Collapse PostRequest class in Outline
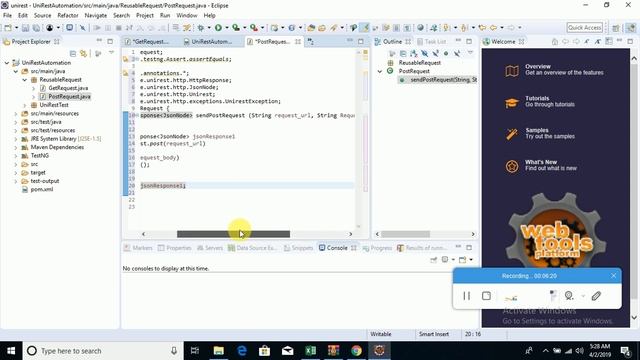 click(x=380, y=71)
